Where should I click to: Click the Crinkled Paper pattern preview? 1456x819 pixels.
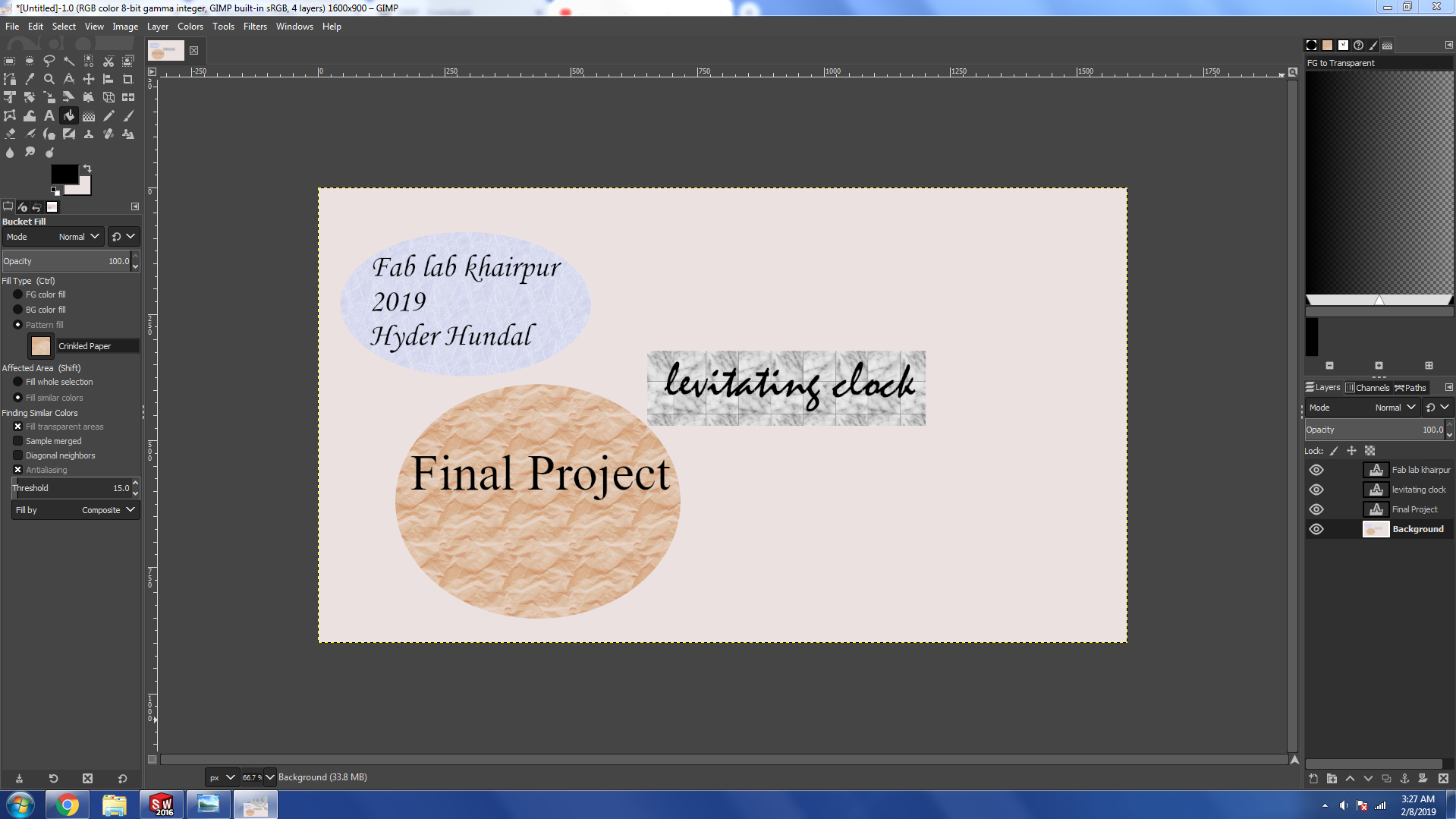(41, 346)
